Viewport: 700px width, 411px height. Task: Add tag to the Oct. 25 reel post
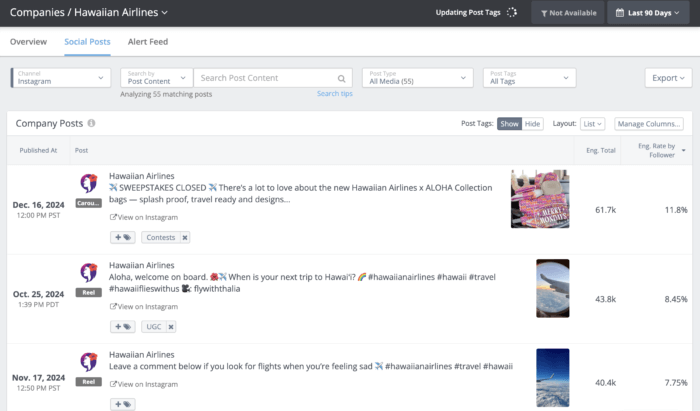point(123,327)
